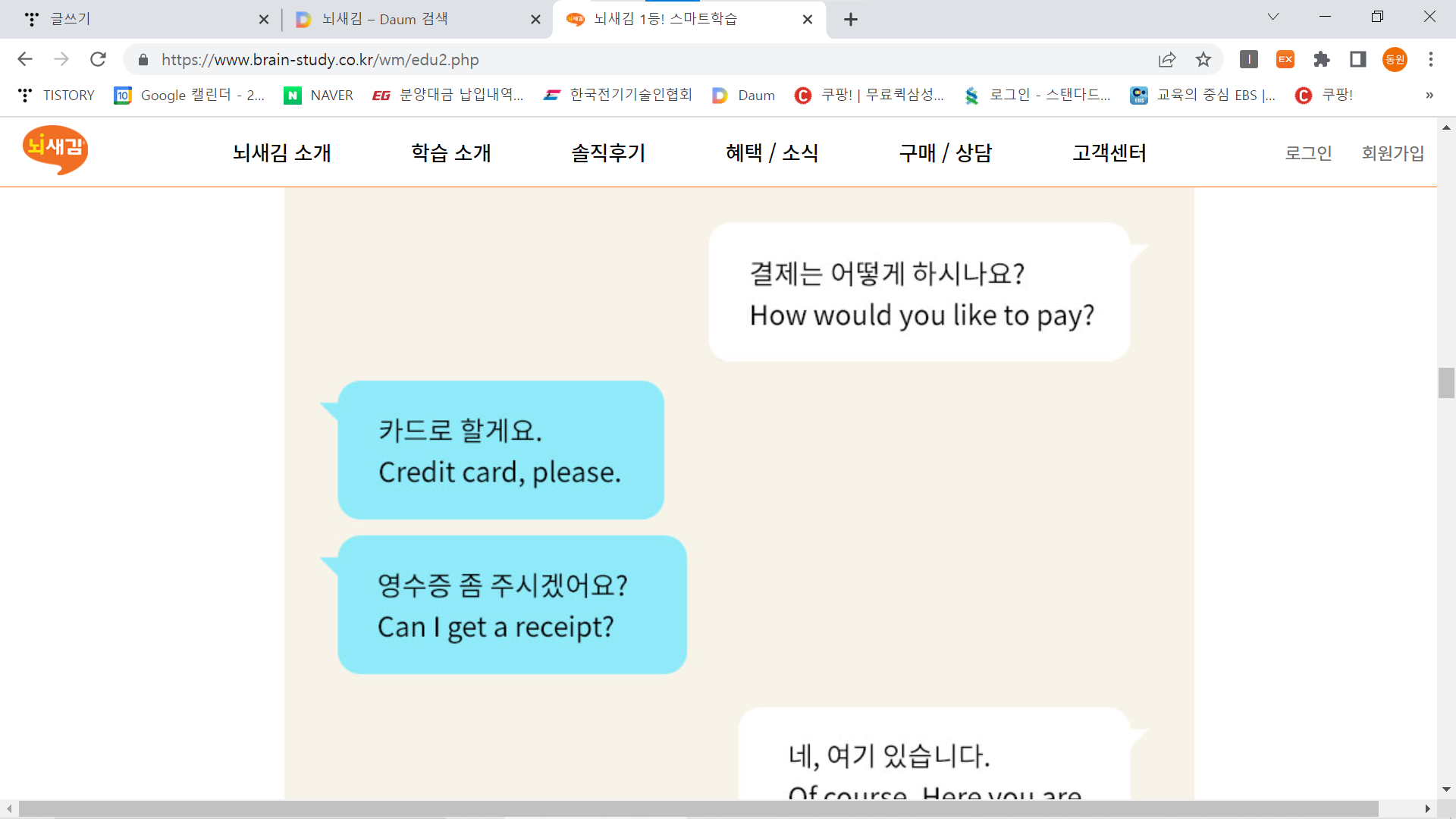This screenshot has height=819, width=1456.
Task: Go back to the previous page
Action: [25, 59]
